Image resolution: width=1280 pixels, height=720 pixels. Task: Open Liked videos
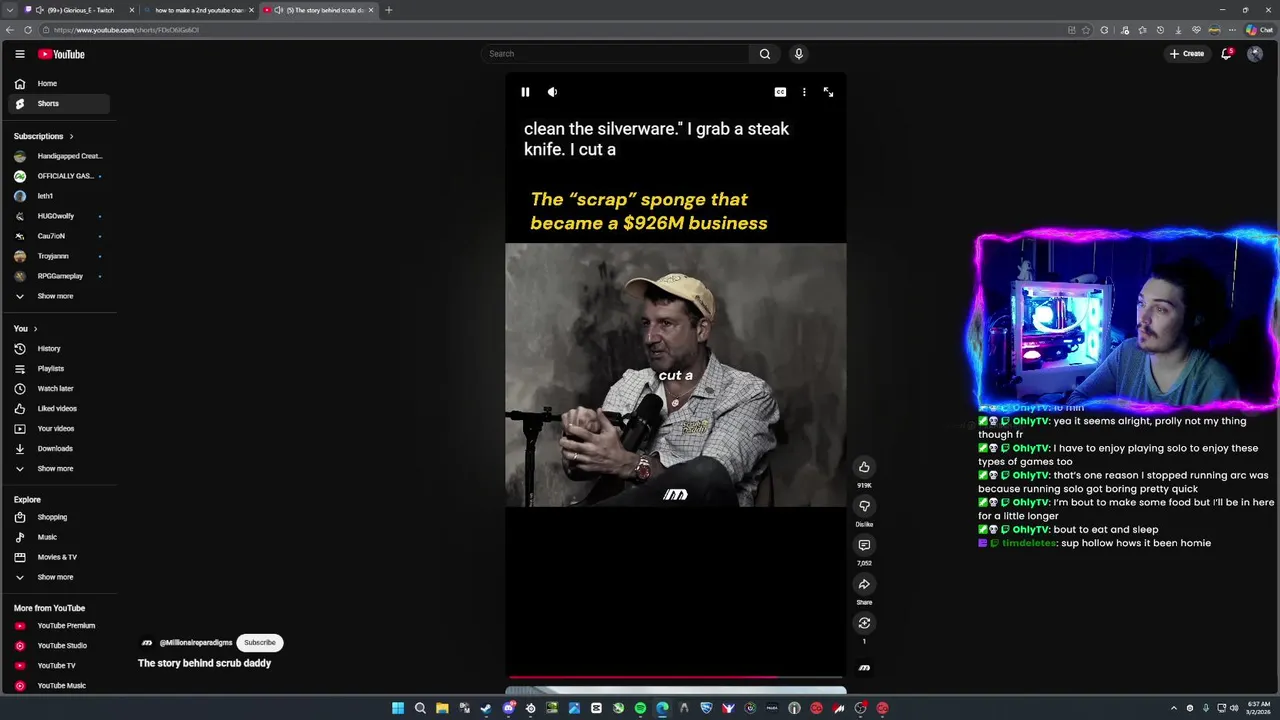59,409
